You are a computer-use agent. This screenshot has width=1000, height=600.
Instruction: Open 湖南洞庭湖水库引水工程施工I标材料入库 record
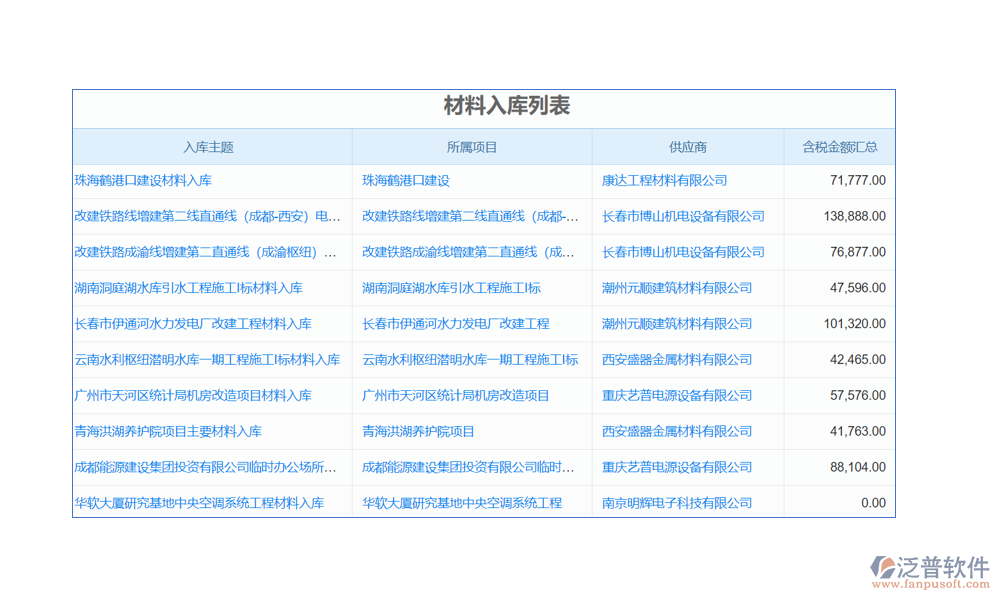(x=188, y=288)
